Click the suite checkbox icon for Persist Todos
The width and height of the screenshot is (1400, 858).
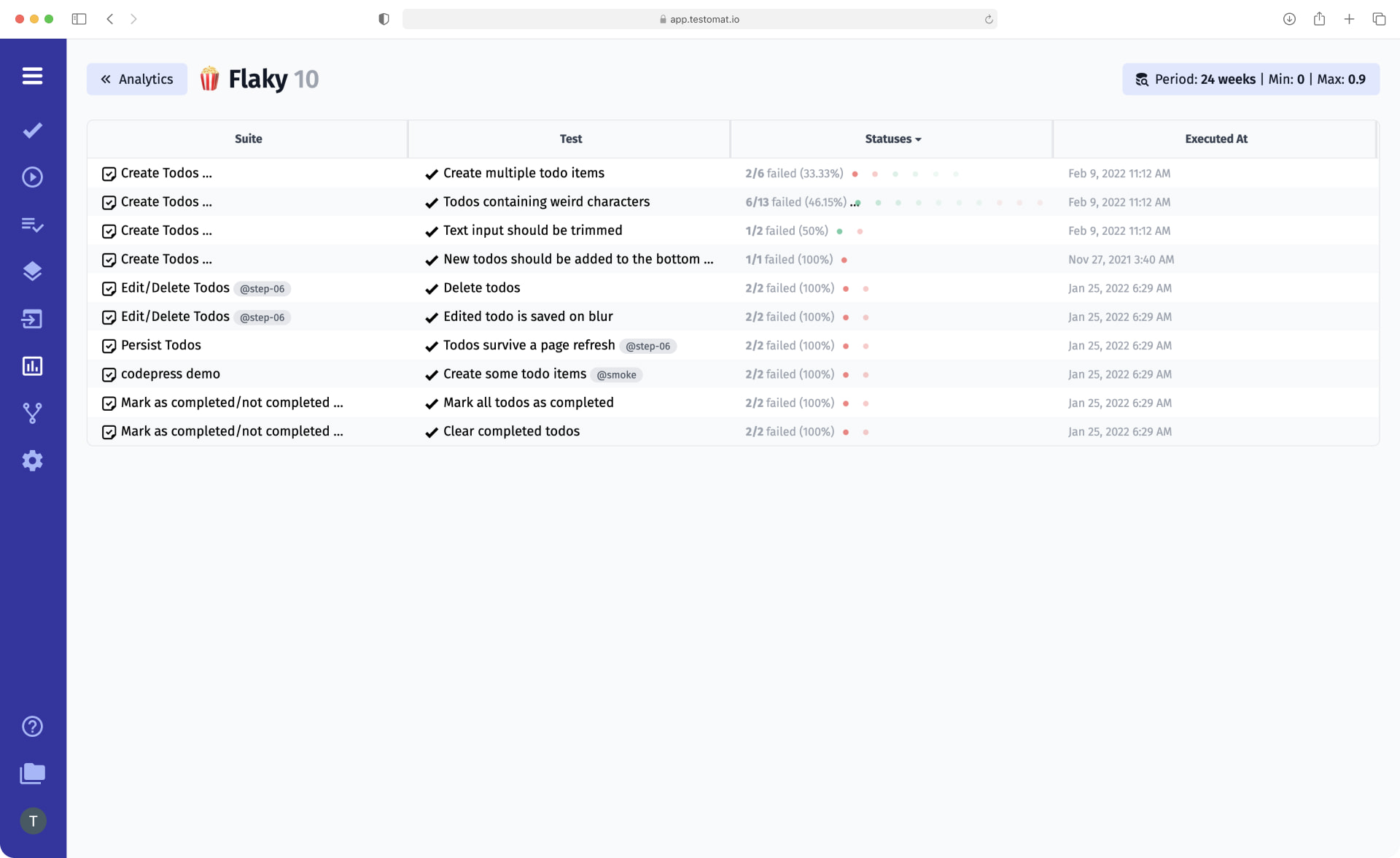(x=109, y=346)
